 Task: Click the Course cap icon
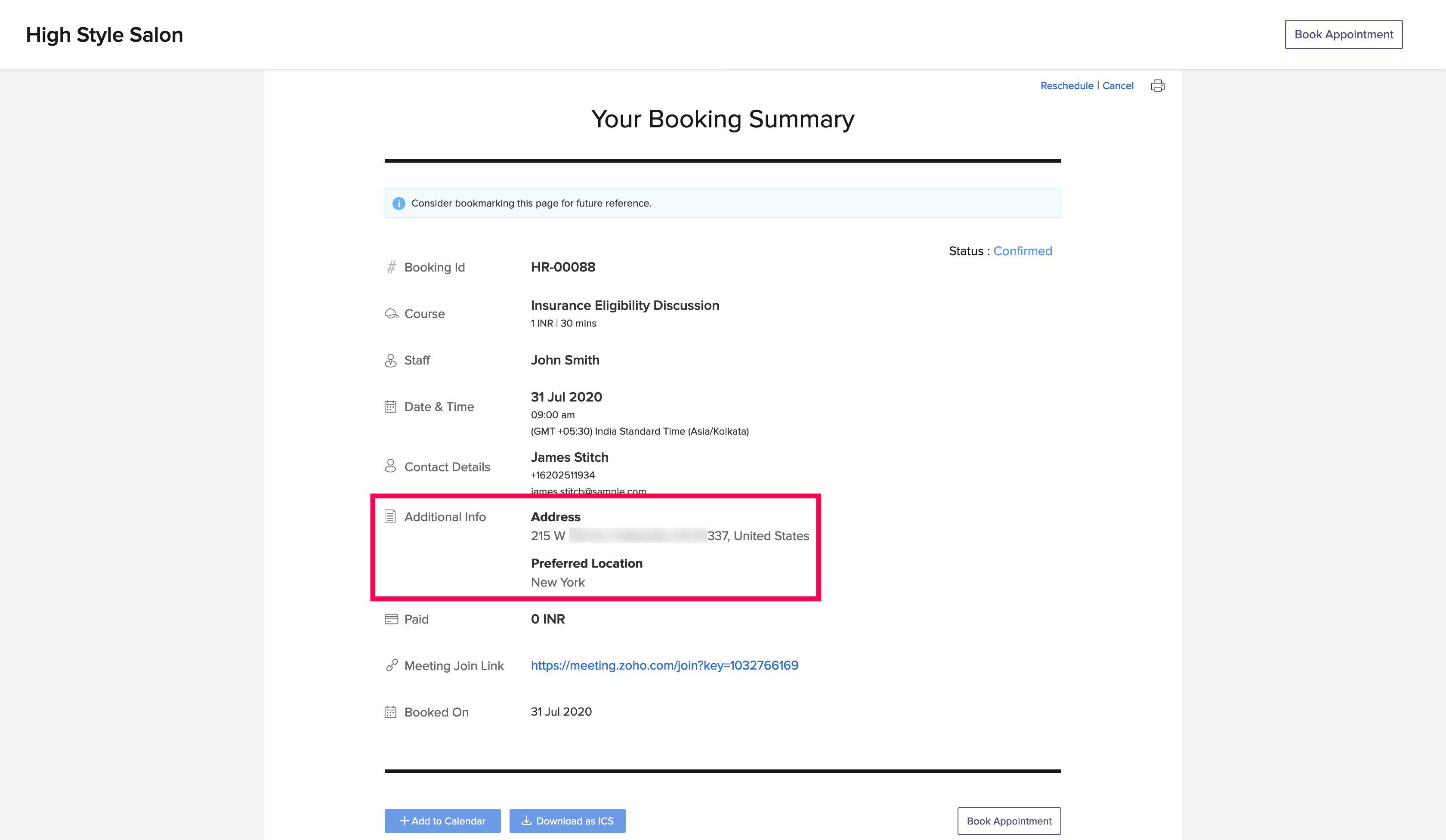(391, 313)
